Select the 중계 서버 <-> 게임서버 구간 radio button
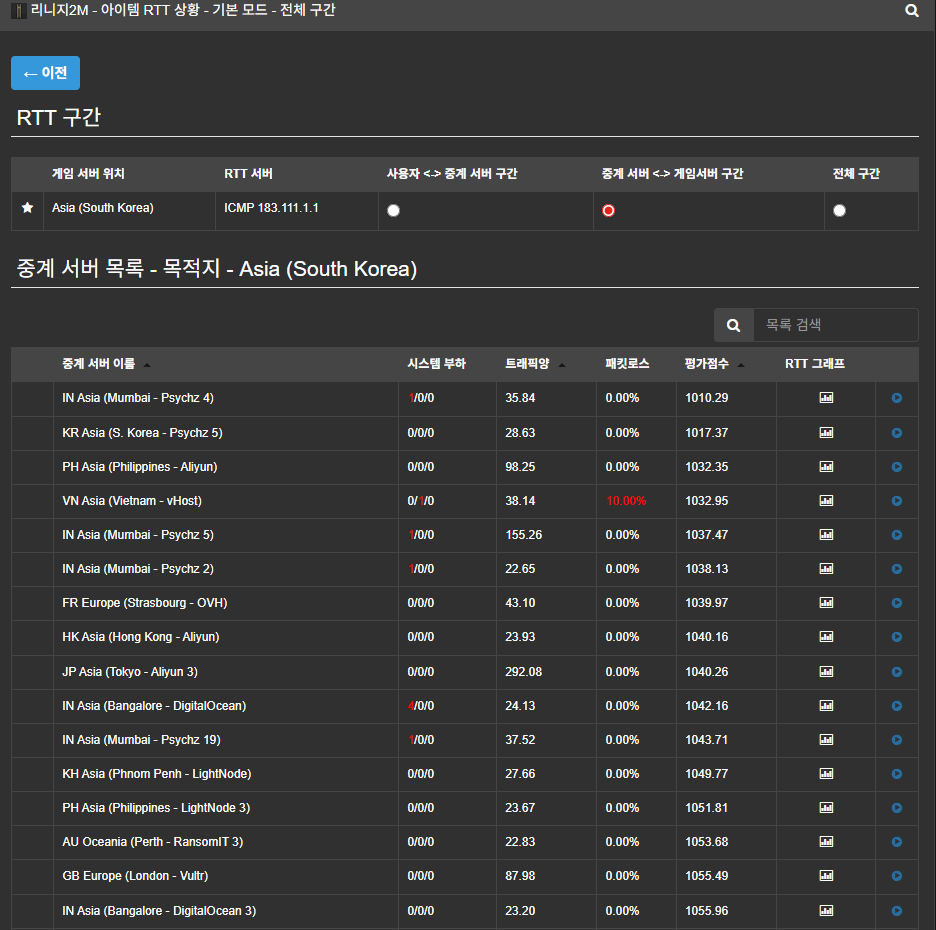 click(608, 211)
